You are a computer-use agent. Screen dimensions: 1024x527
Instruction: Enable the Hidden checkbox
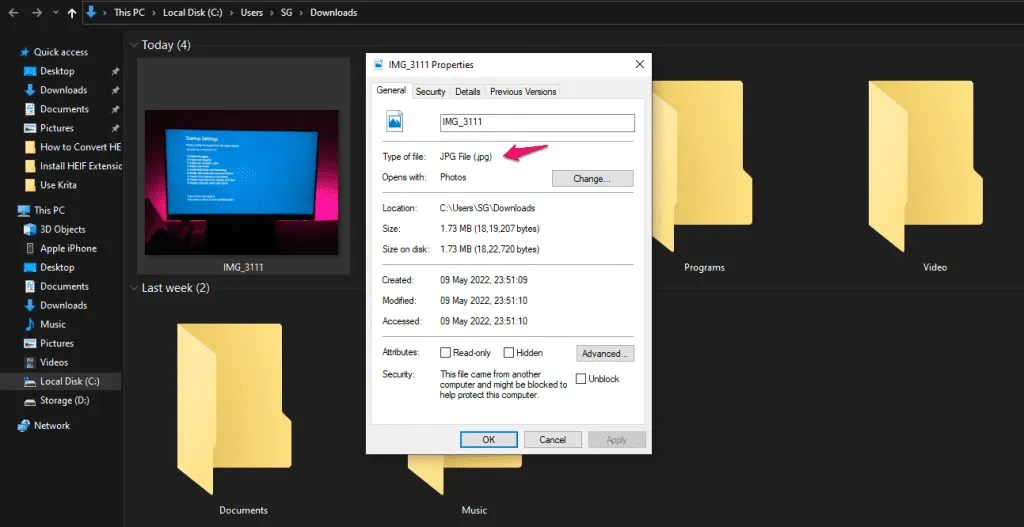click(x=509, y=353)
